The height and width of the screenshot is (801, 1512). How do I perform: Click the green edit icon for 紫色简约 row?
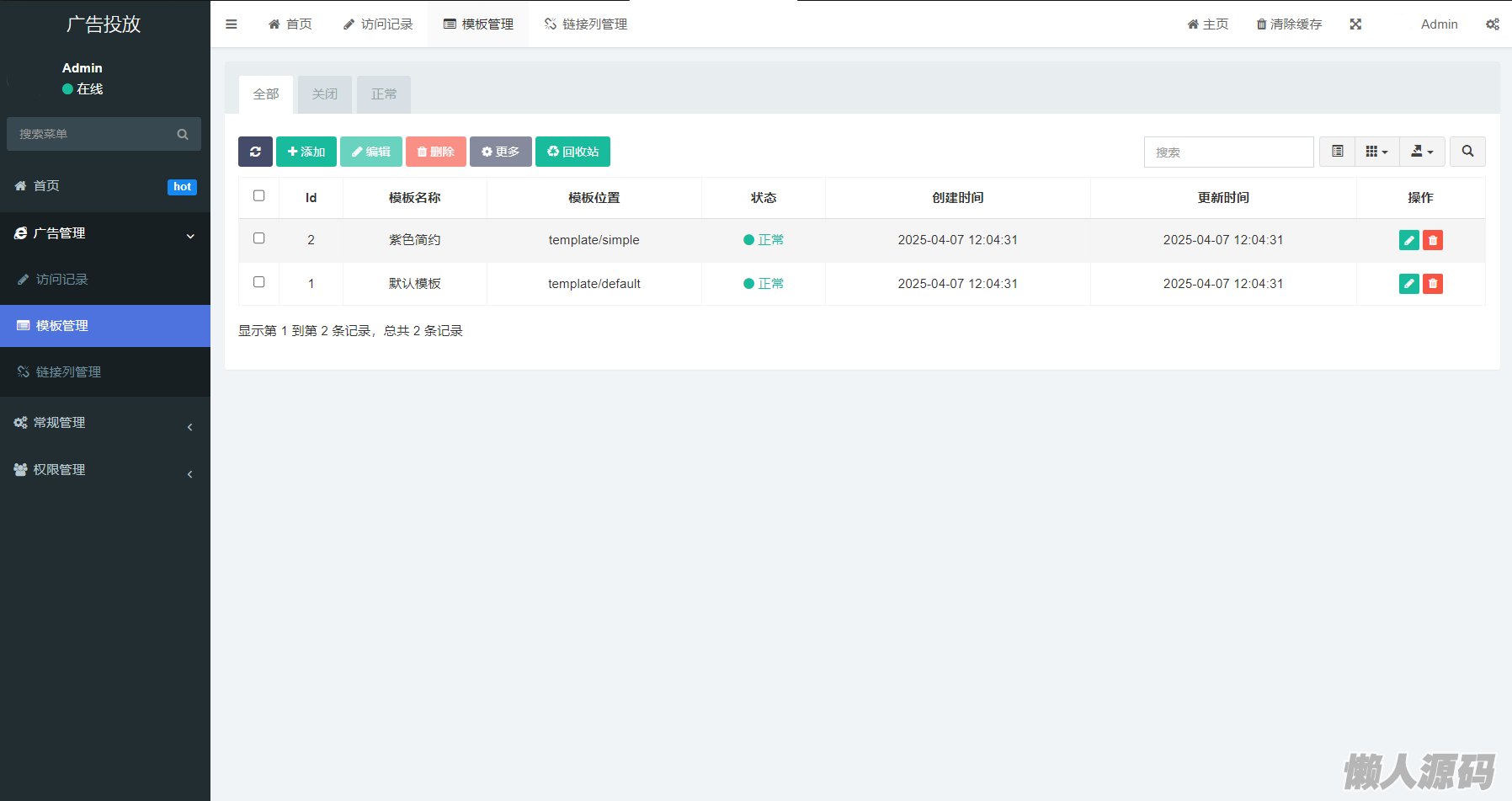coord(1408,240)
